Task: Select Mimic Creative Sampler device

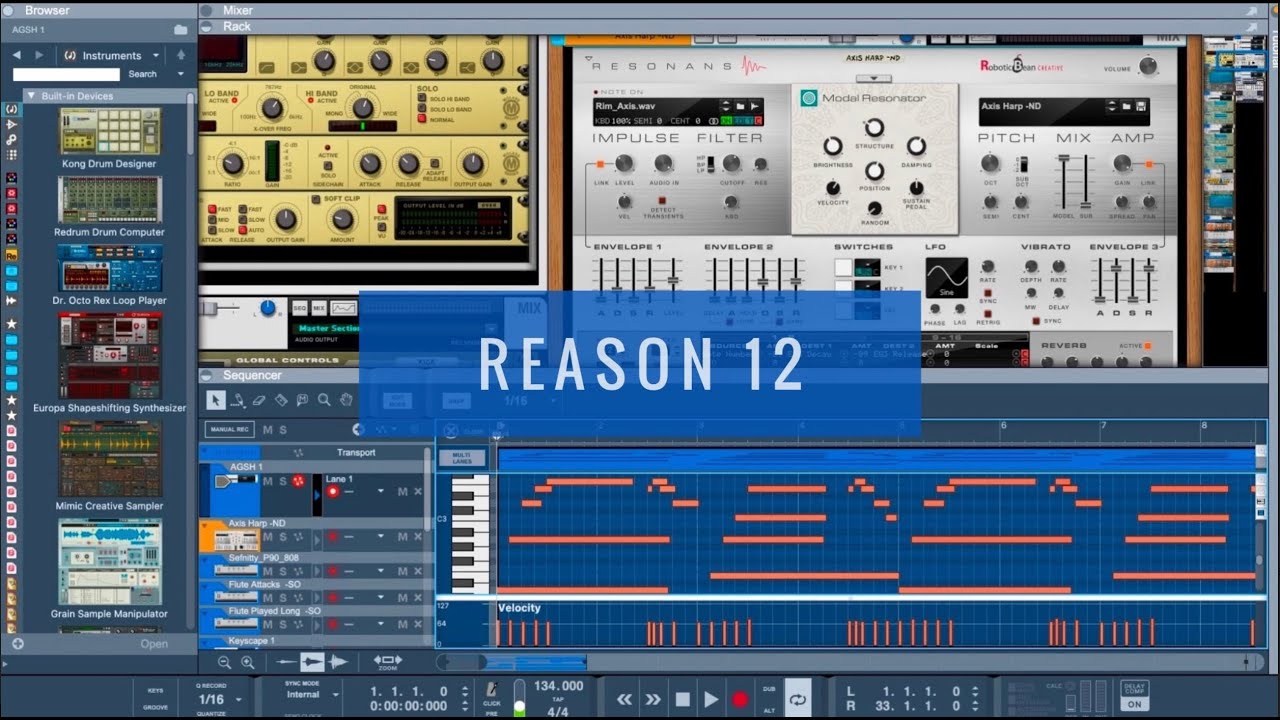Action: click(109, 465)
